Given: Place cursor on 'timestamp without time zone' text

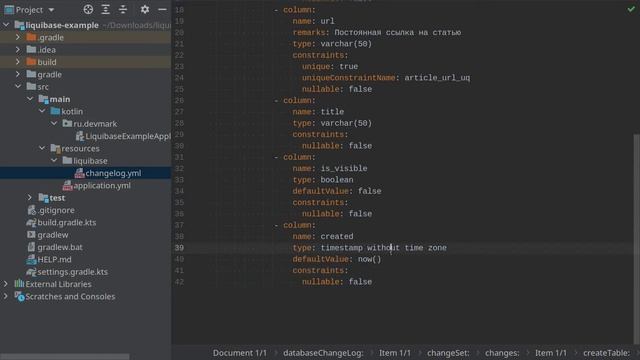Looking at the screenshot, I should point(383,248).
